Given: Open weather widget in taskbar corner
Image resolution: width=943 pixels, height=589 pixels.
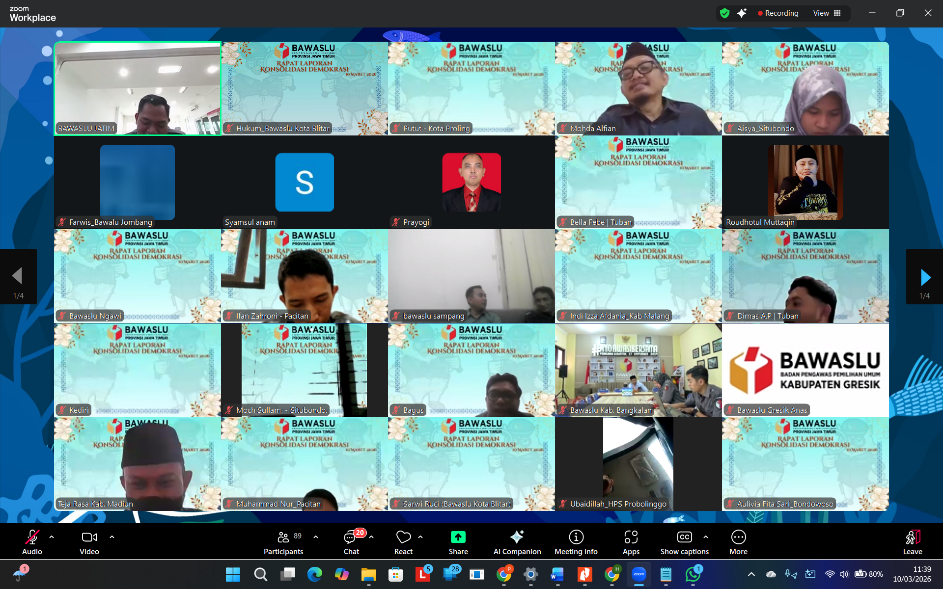Looking at the screenshot, I should coord(20,573).
